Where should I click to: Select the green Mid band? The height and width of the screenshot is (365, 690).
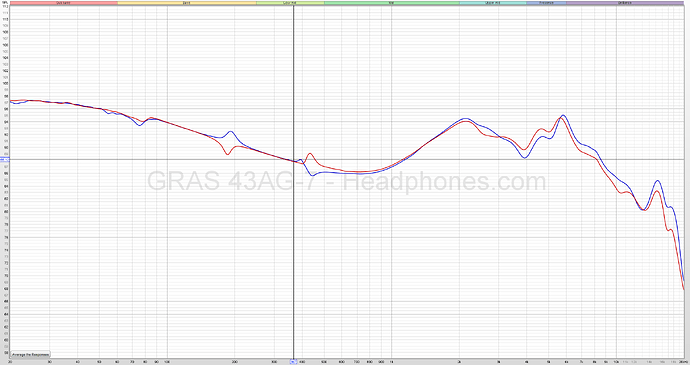point(392,3)
